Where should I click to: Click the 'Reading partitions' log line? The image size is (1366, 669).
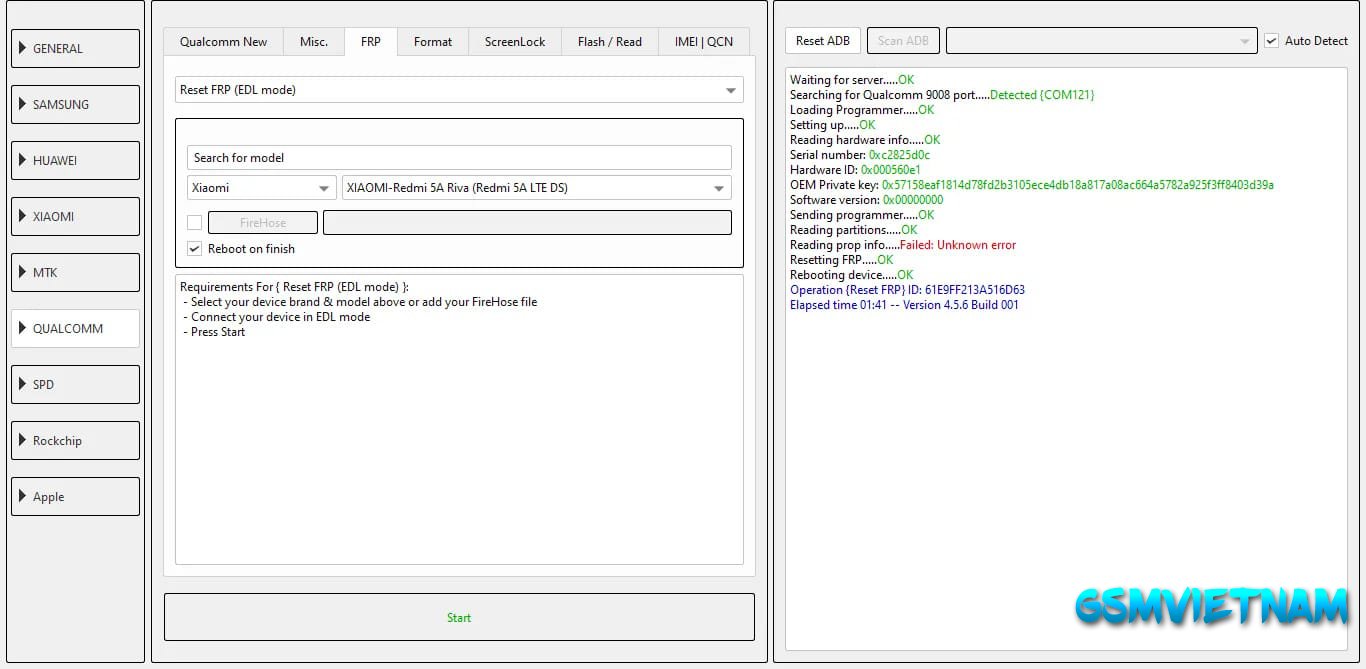pos(854,230)
